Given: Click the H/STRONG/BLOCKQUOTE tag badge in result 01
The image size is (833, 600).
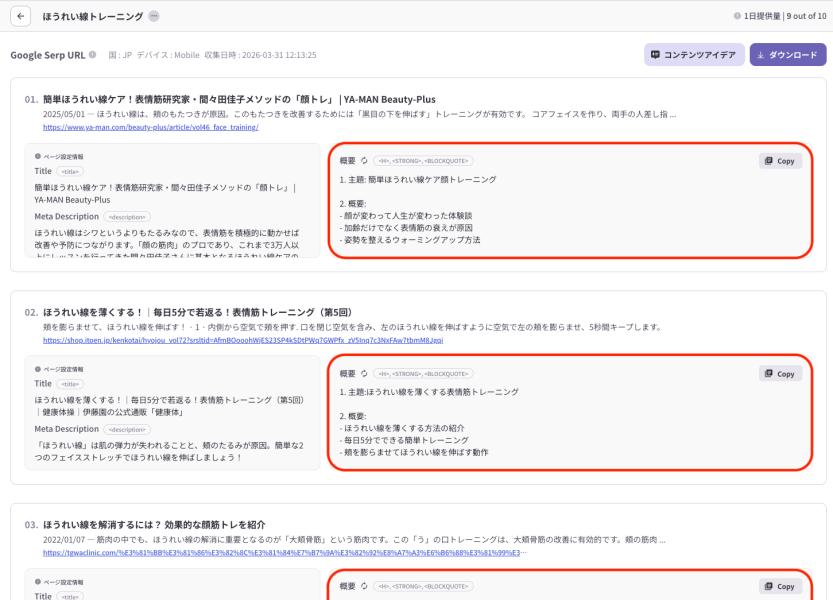Looking at the screenshot, I should coord(423,160).
